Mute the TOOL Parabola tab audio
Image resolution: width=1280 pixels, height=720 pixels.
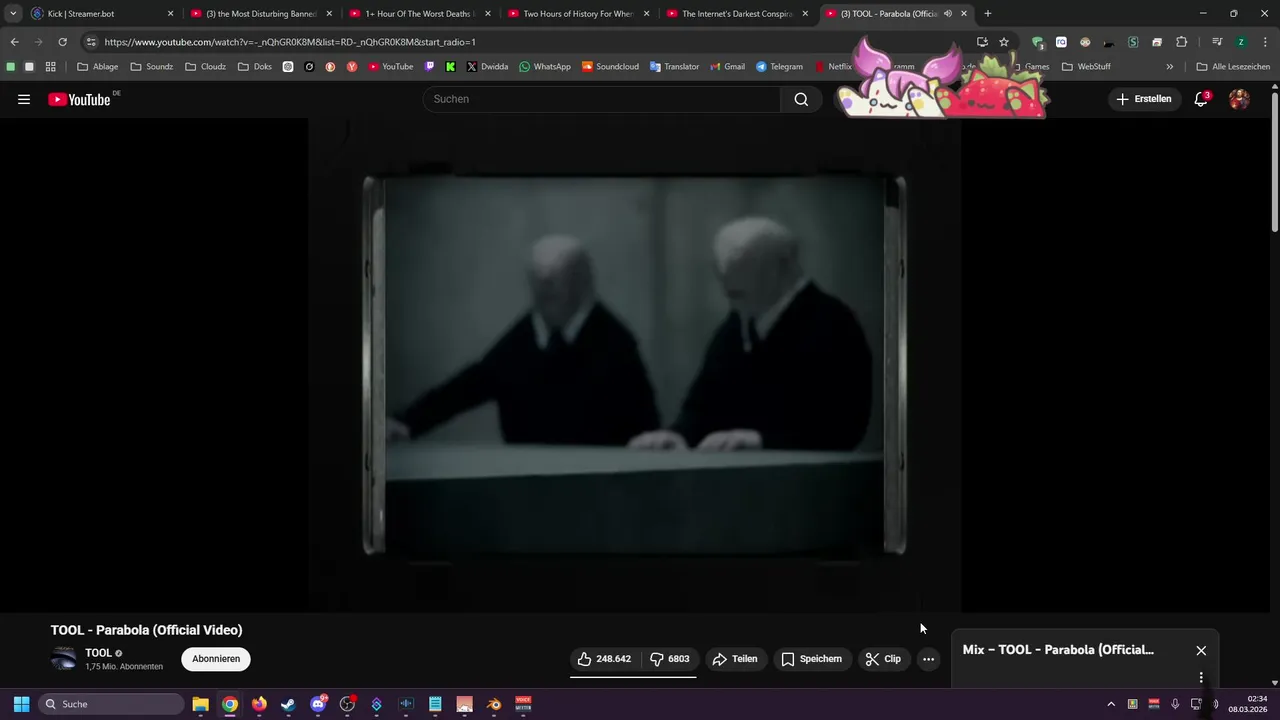(x=948, y=14)
